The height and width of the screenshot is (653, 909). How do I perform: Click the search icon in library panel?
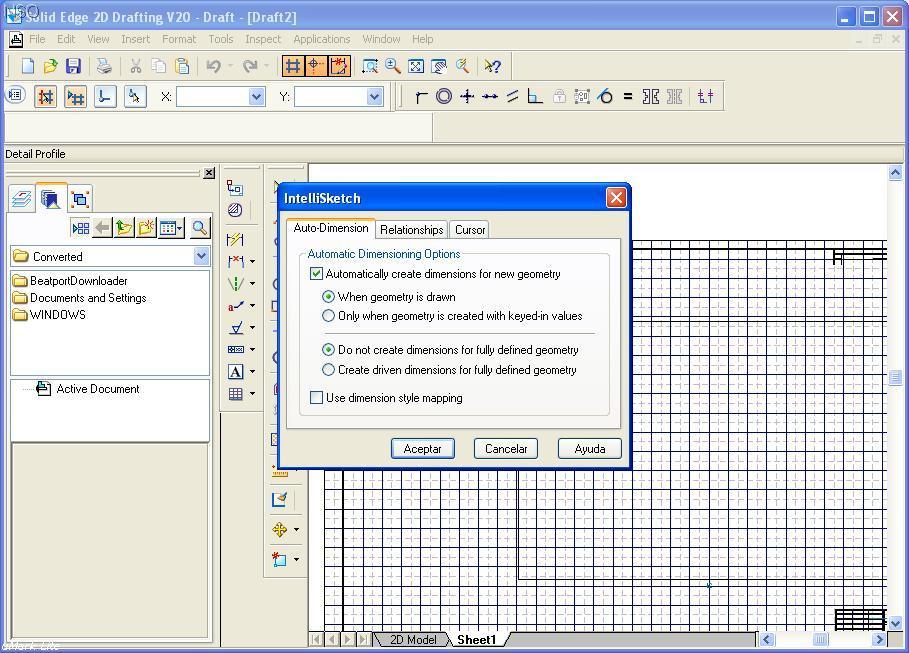199,228
